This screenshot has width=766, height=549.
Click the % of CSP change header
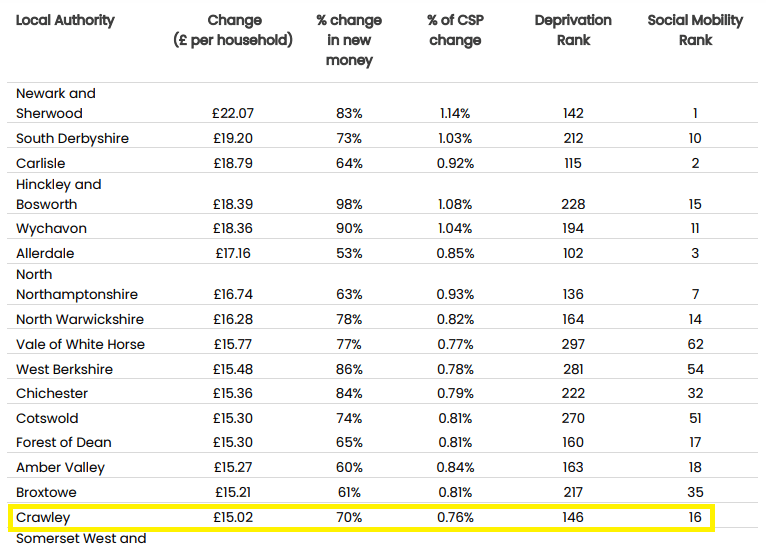pyautogui.click(x=454, y=30)
